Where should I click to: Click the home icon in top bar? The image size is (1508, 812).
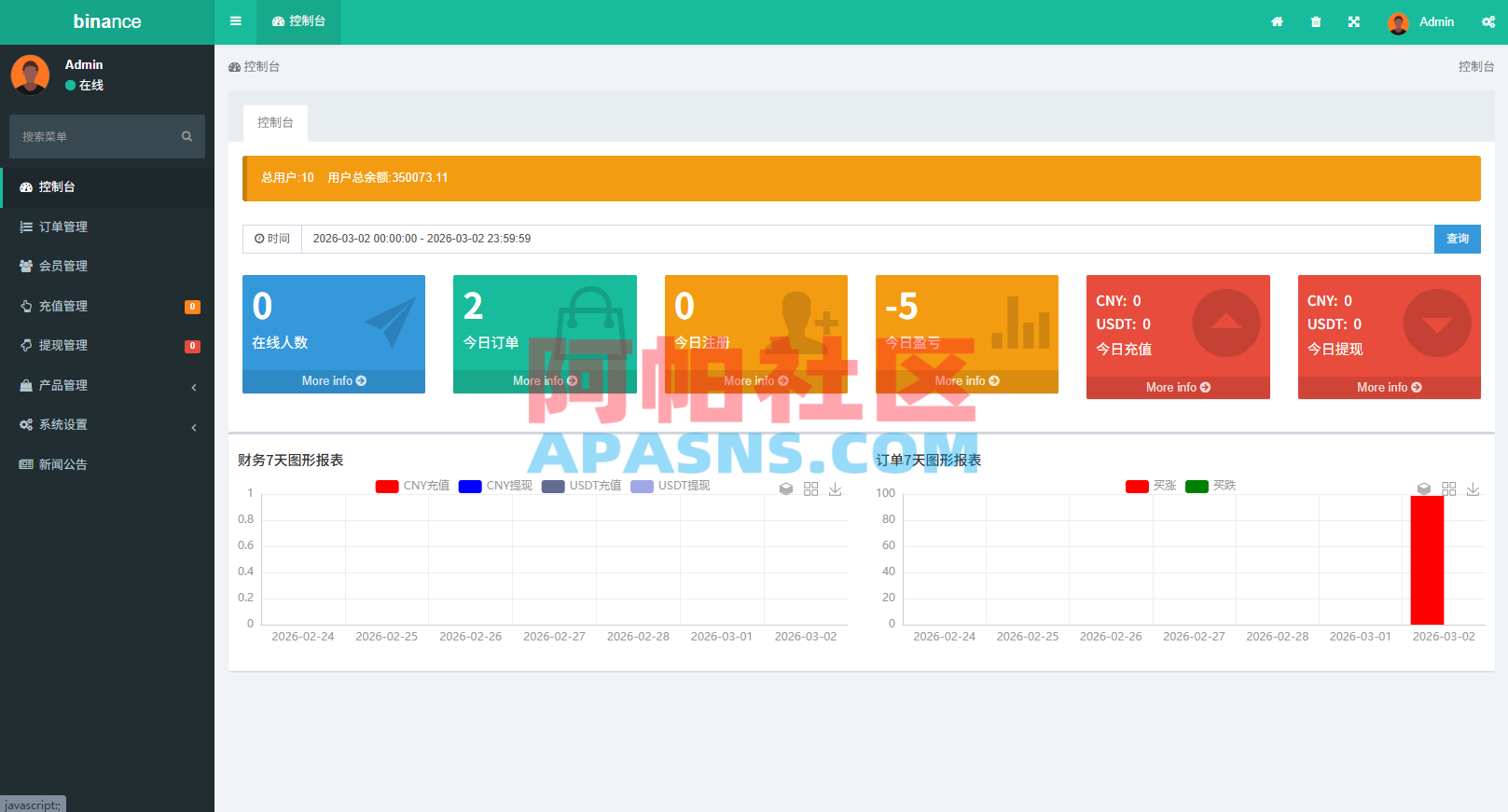1277,21
